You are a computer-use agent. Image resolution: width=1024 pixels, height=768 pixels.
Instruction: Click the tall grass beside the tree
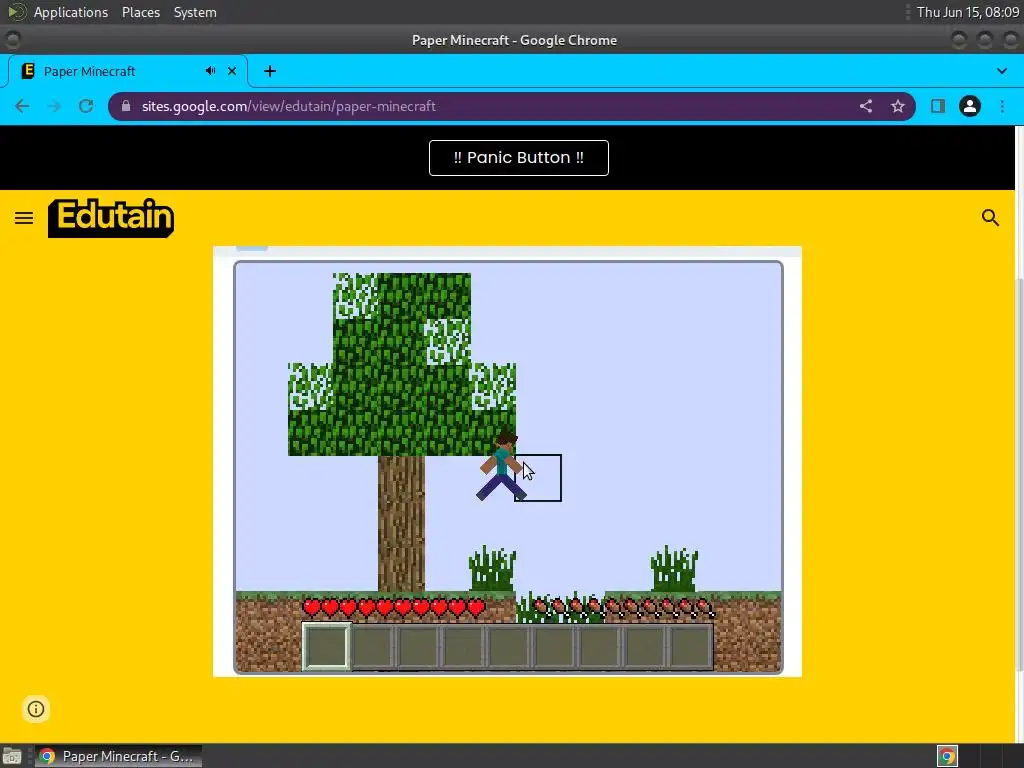[x=492, y=569]
